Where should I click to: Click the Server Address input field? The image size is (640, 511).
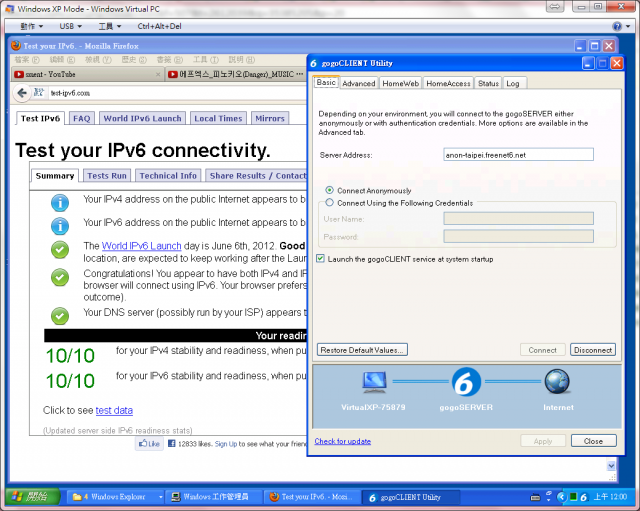(x=518, y=155)
